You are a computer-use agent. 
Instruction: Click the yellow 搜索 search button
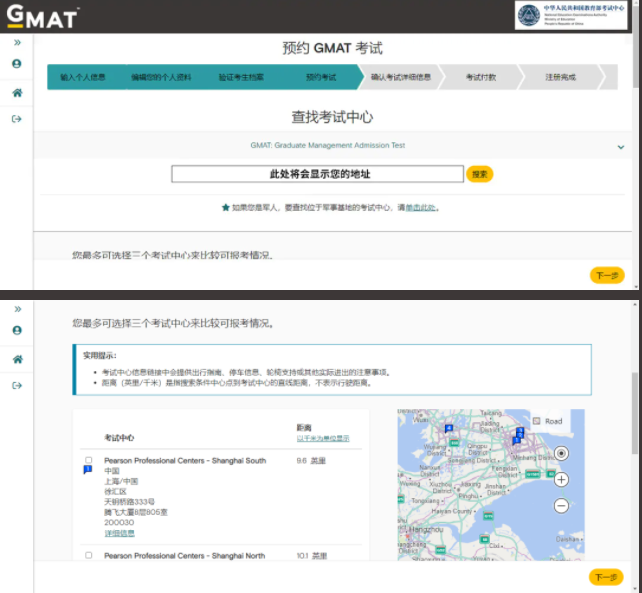pos(479,174)
